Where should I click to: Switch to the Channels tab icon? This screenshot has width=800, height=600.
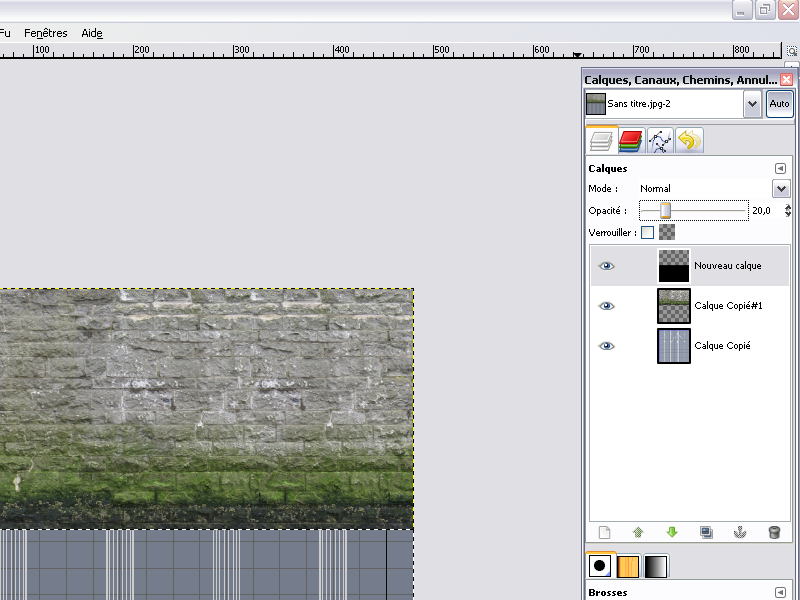tap(630, 141)
